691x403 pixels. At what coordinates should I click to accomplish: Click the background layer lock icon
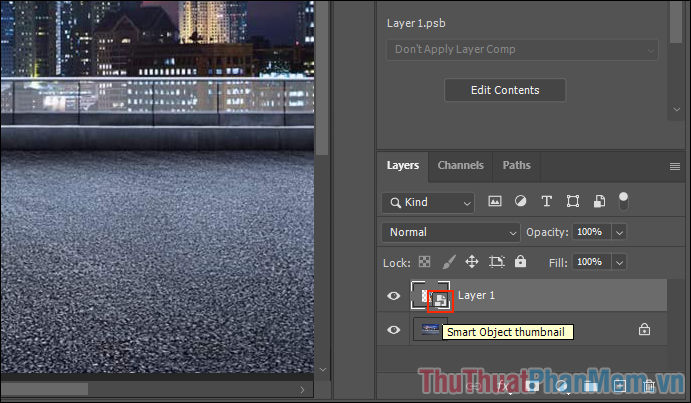tap(644, 329)
